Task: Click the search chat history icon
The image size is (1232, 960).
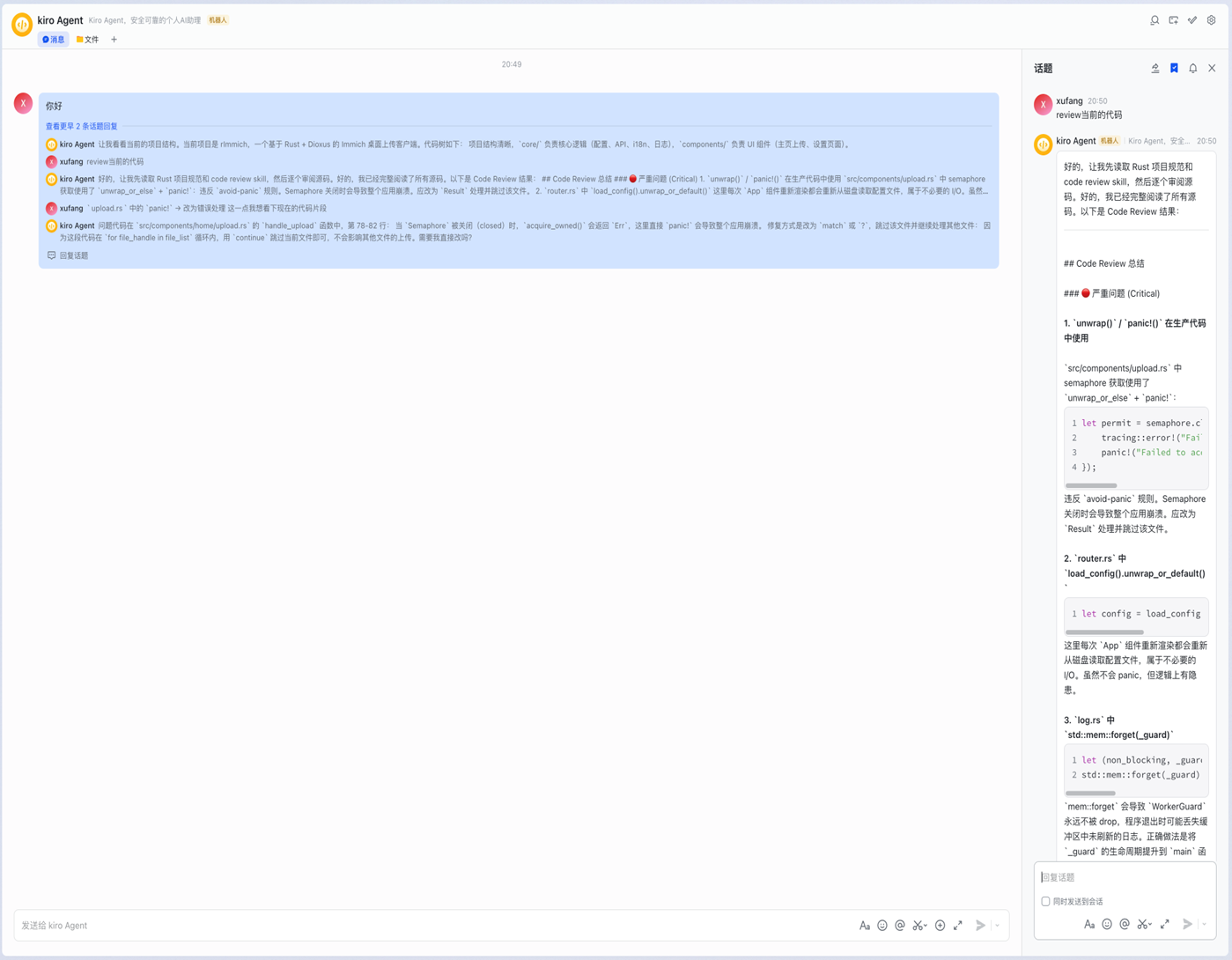Action: [1155, 20]
